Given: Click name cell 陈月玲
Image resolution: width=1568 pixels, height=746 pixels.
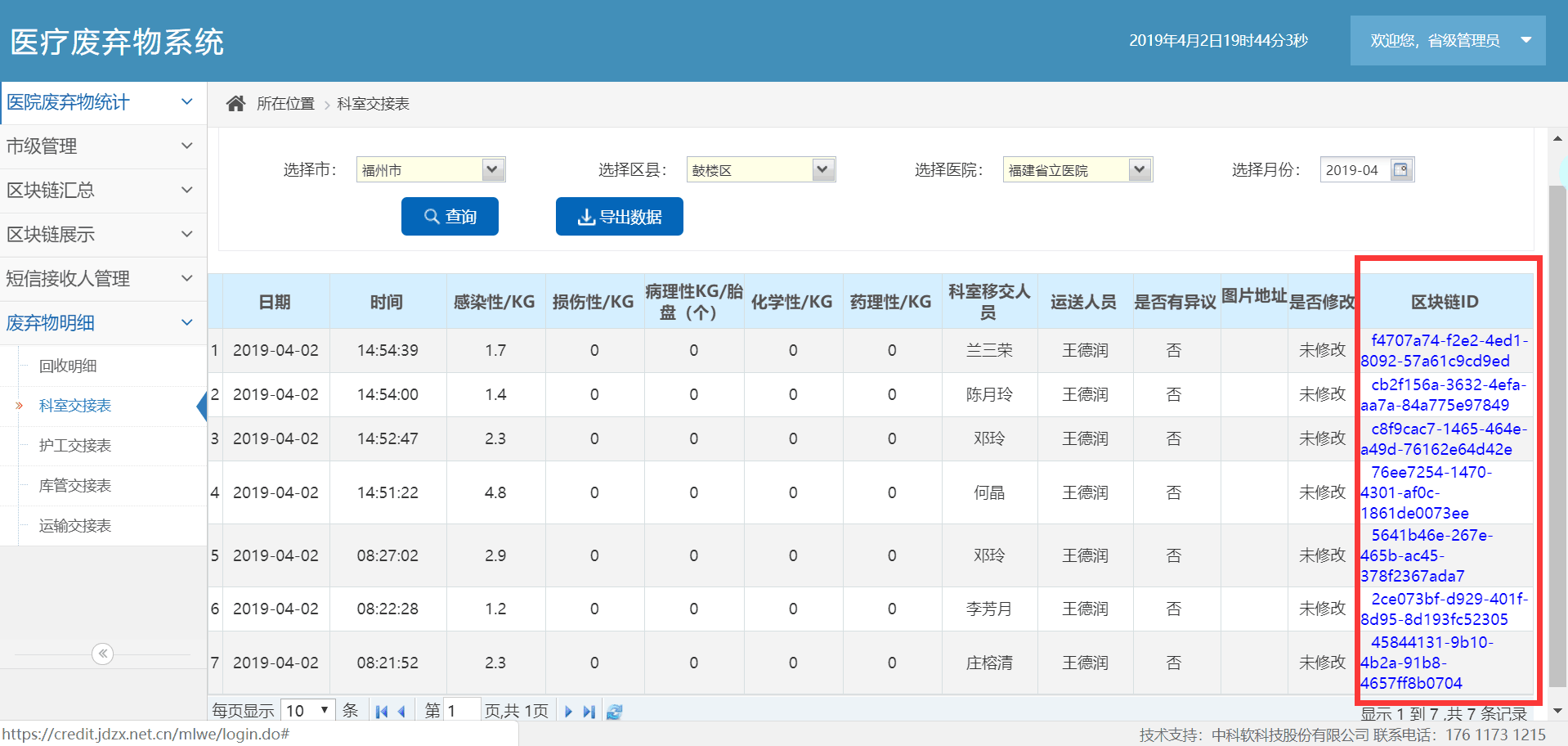Looking at the screenshot, I should [989, 395].
